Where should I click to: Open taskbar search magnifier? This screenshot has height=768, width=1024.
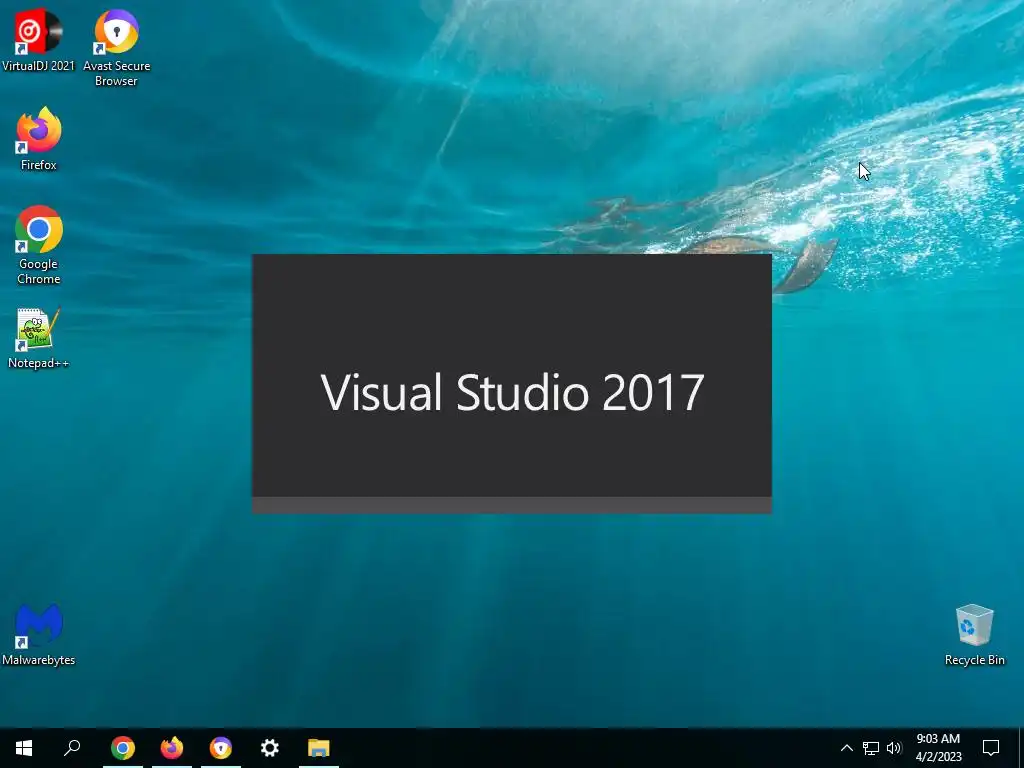[72, 748]
